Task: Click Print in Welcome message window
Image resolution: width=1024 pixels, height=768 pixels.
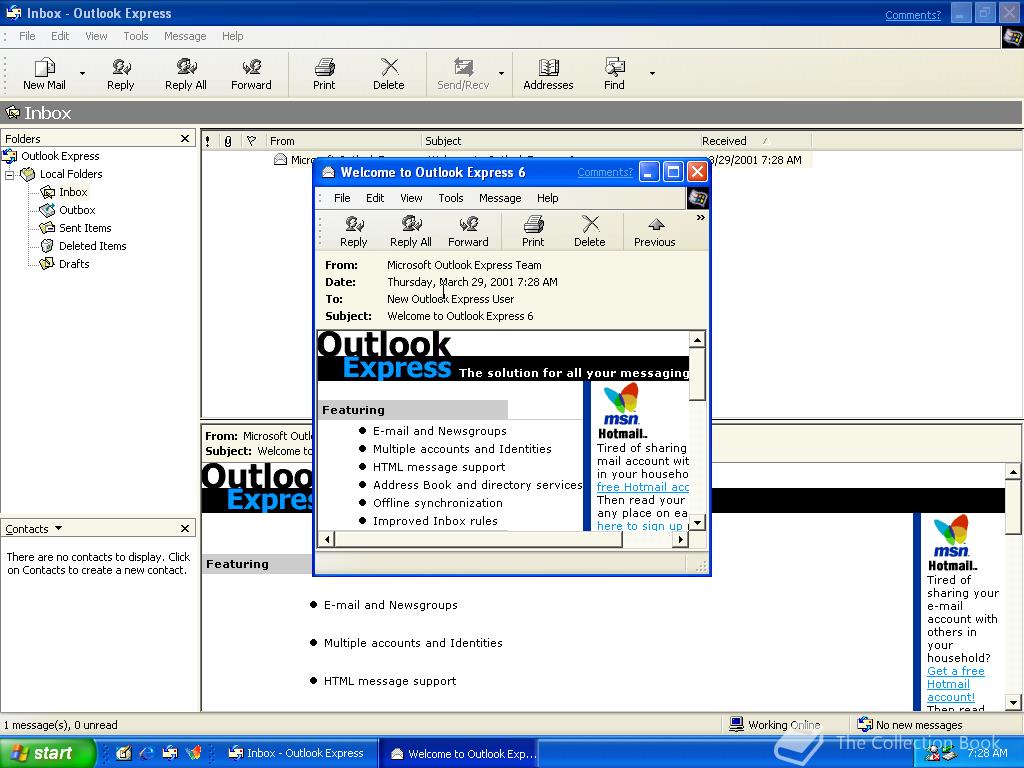Action: [533, 231]
